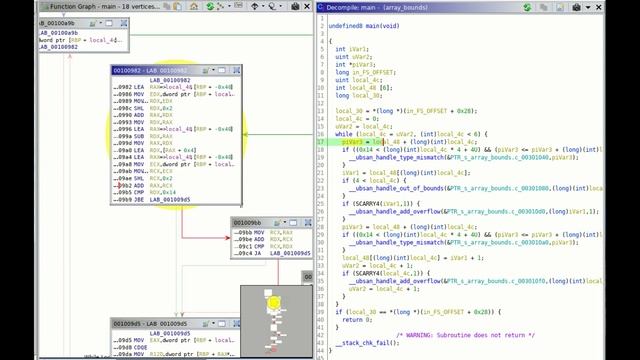640x360 pixels.
Task: Click the satellite view minimap thumbnail
Action: point(276,321)
